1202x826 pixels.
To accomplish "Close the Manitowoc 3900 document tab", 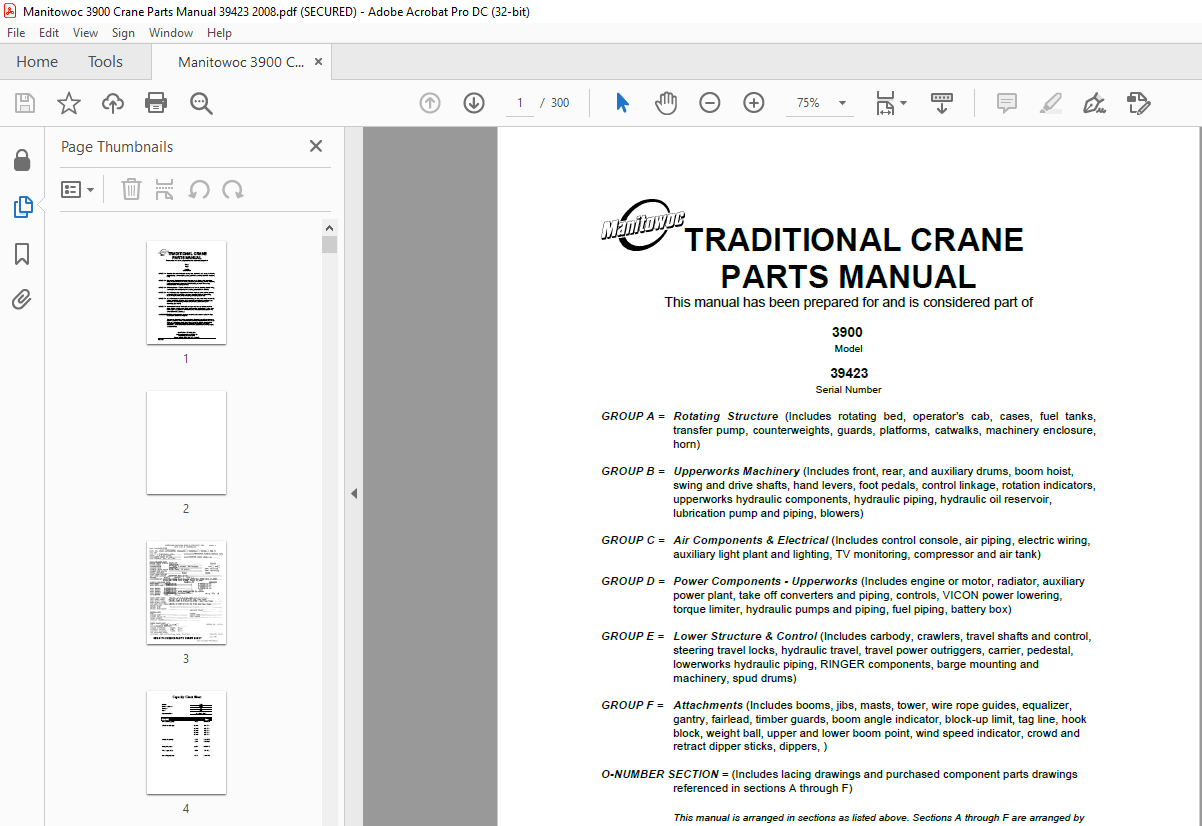I will tap(318, 62).
